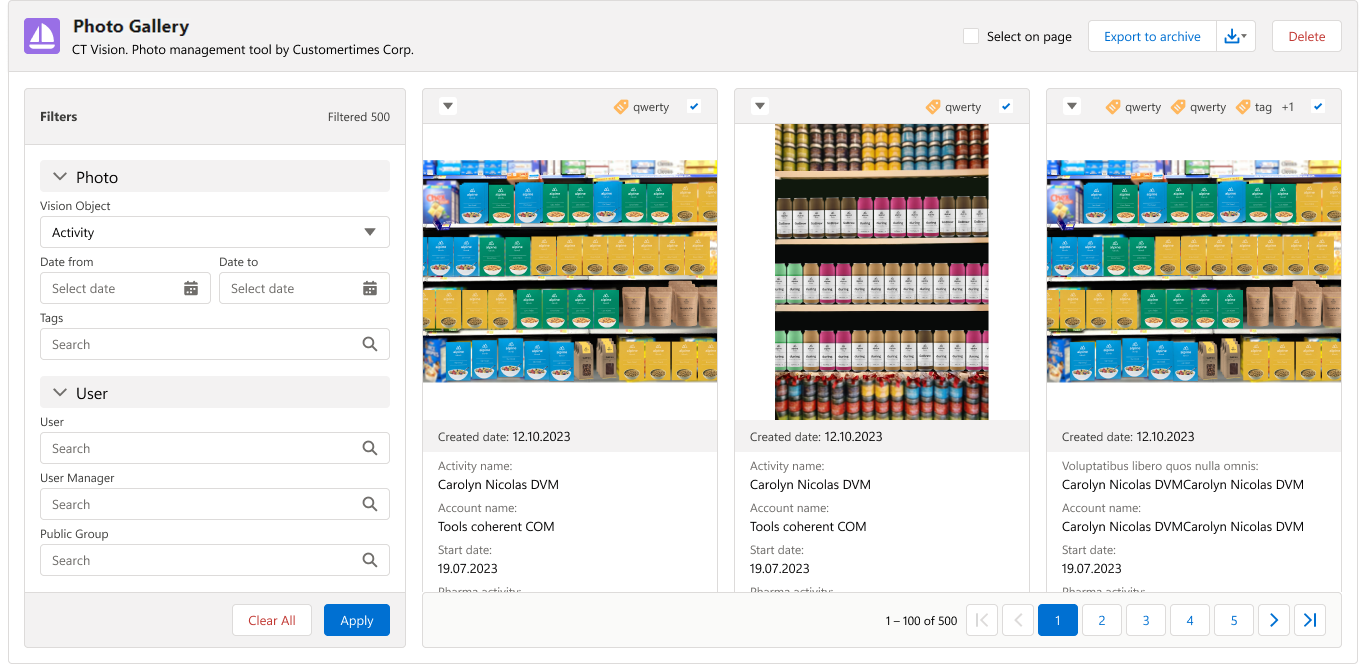Uncheck the third photo card checkbox
Viewport: 1366px width, 672px height.
pos(1318,107)
